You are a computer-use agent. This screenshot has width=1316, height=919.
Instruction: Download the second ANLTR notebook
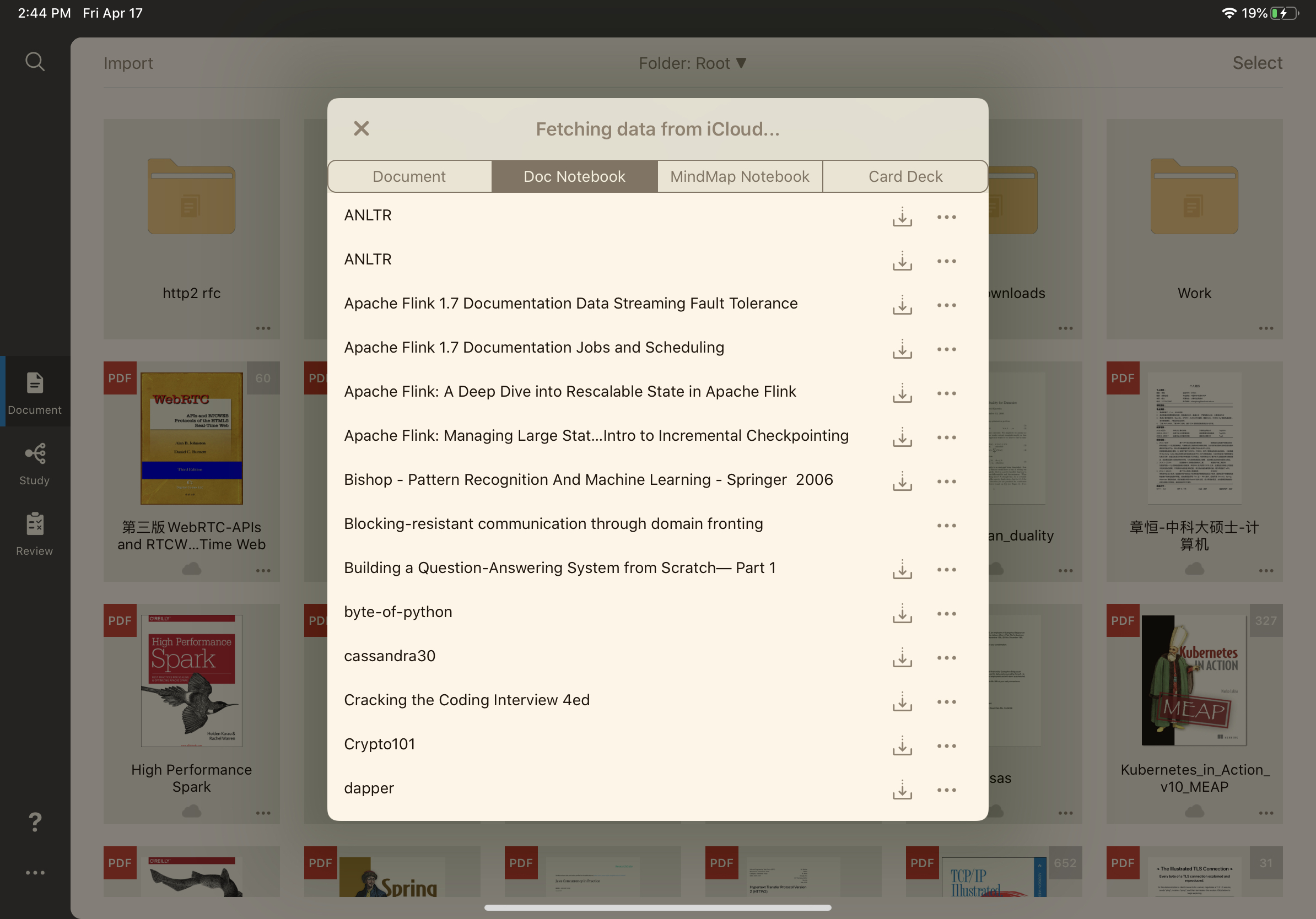[902, 261]
